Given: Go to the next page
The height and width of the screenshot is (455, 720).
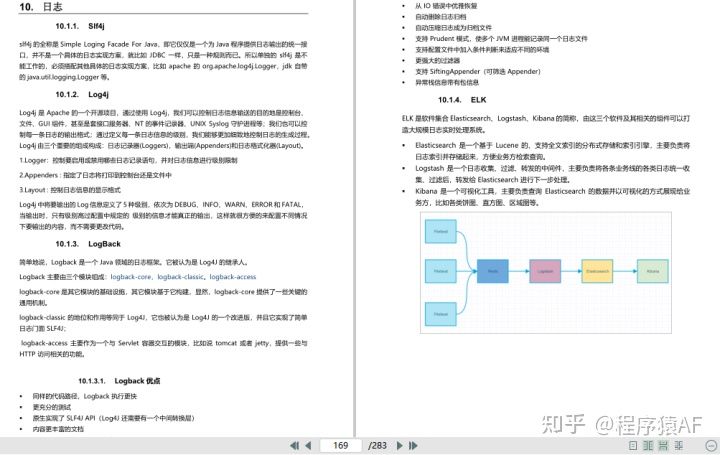Looking at the screenshot, I should 399,445.
